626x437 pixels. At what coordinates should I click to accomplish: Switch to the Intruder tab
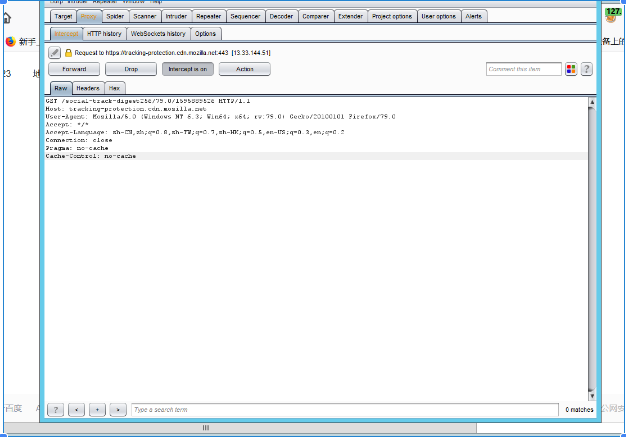(x=176, y=16)
